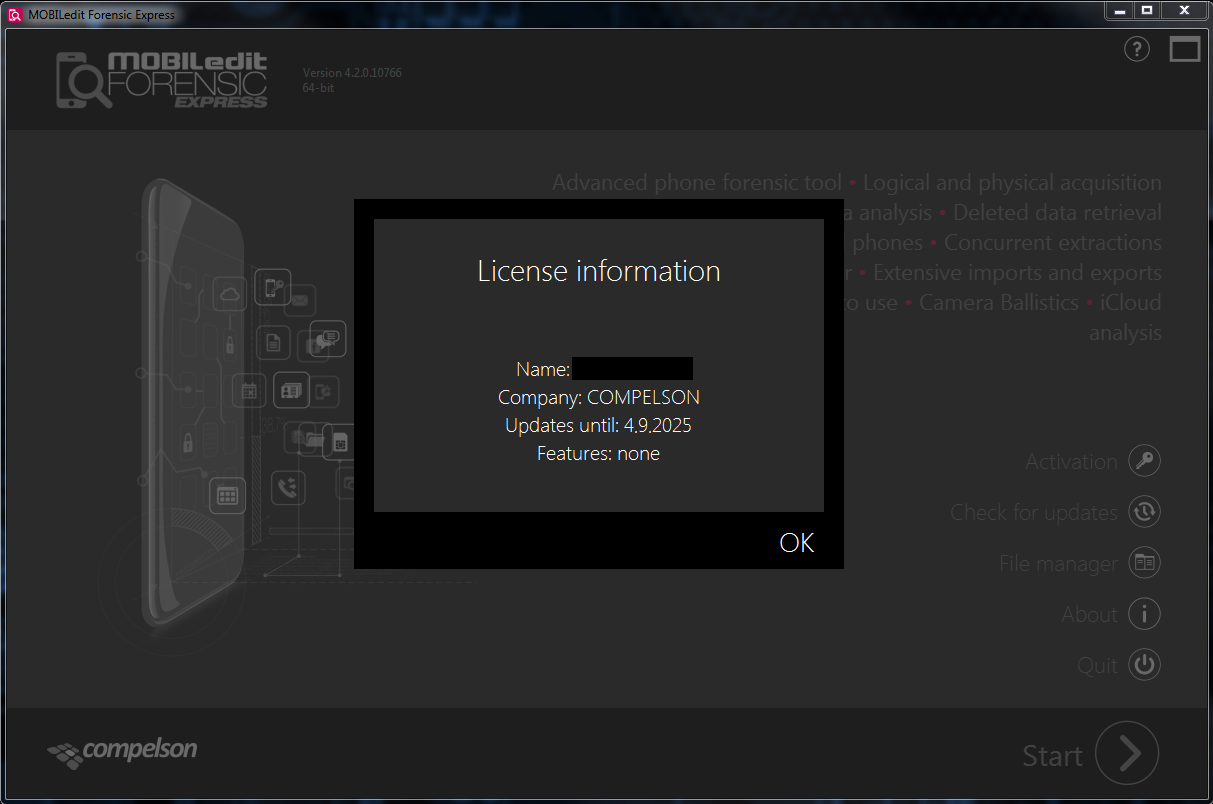The width and height of the screenshot is (1213, 804).
Task: Click the About info icon
Action: coord(1145,614)
